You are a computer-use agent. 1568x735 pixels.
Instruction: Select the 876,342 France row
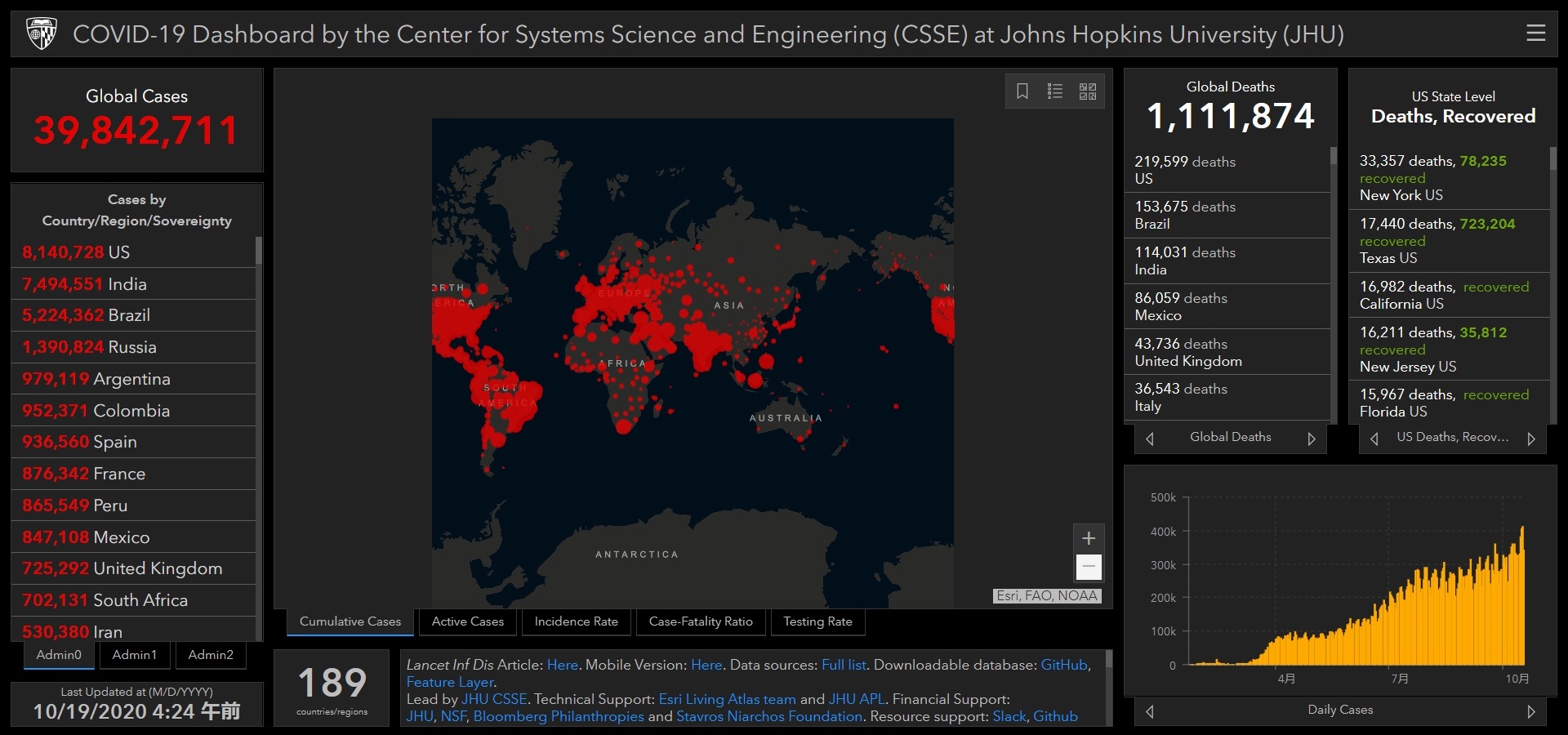click(x=134, y=474)
